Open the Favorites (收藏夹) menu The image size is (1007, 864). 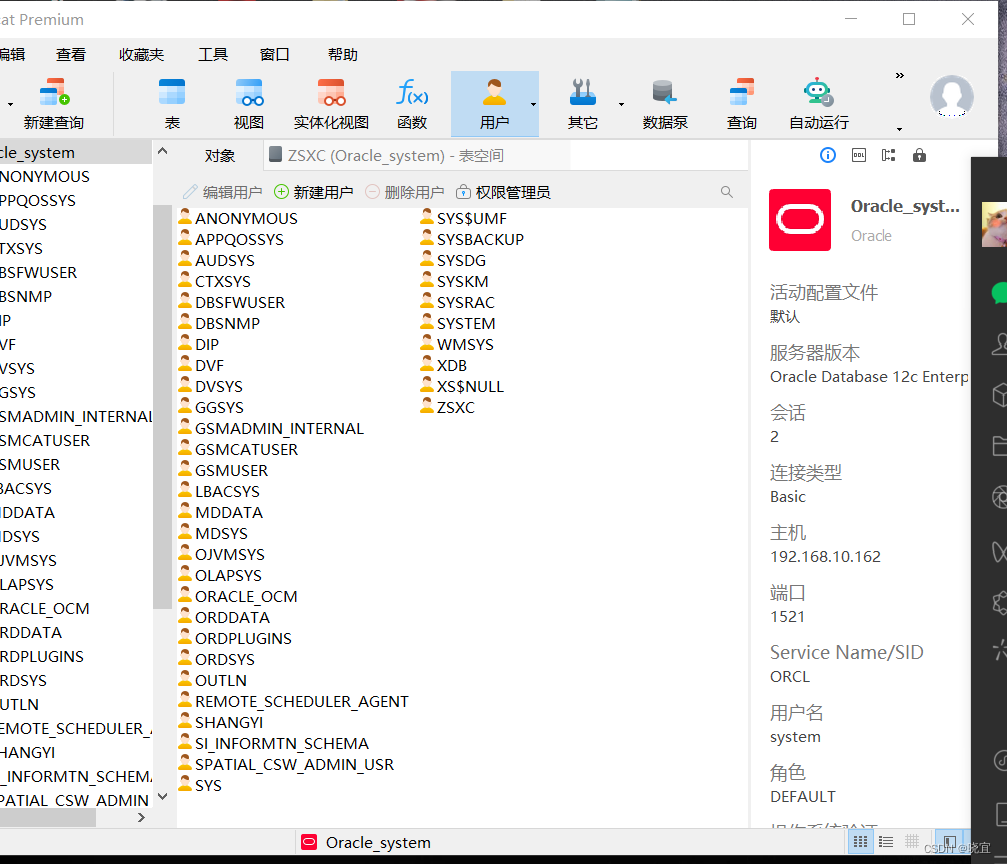point(141,55)
